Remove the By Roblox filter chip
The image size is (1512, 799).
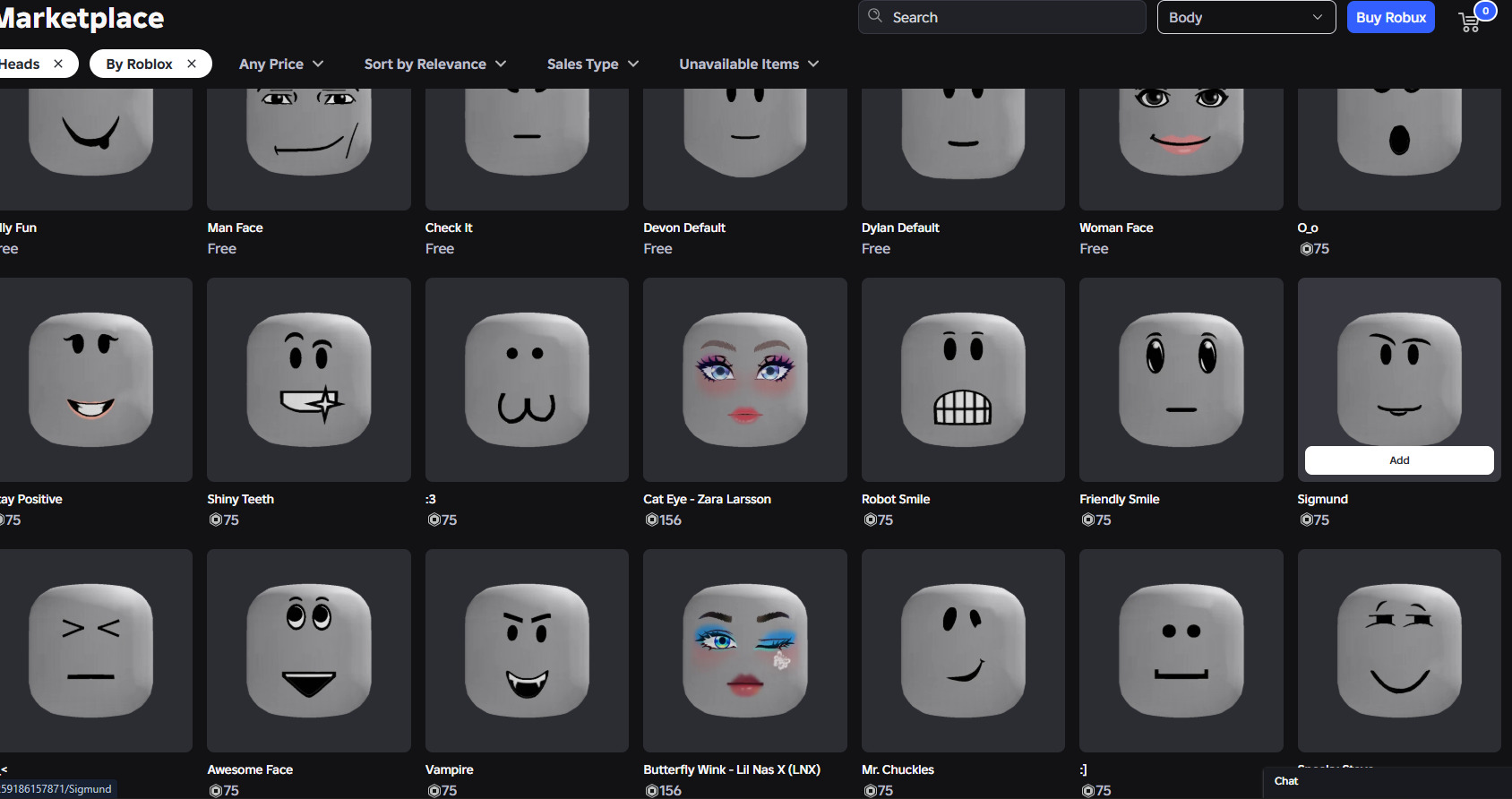[192, 64]
